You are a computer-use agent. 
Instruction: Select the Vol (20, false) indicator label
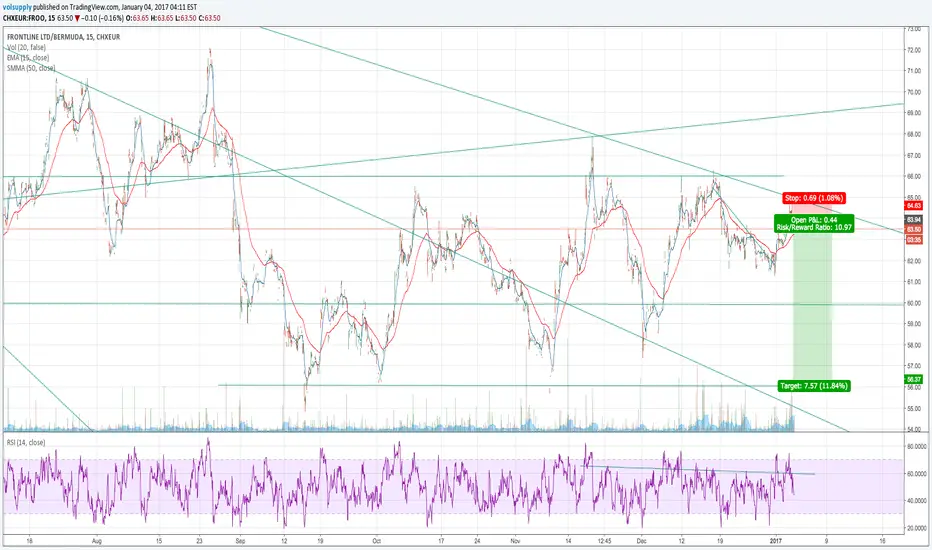27,48
